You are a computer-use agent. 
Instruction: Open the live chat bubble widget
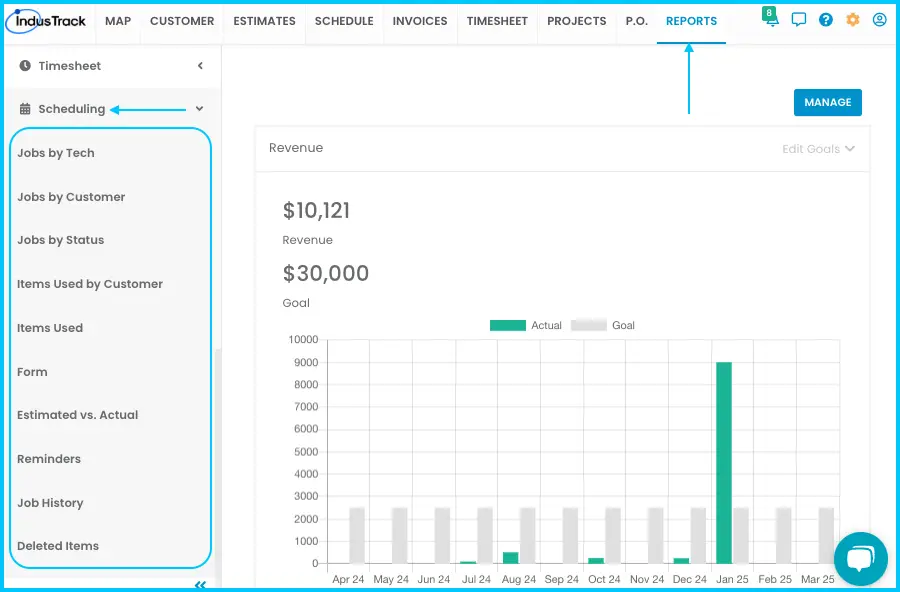click(860, 559)
